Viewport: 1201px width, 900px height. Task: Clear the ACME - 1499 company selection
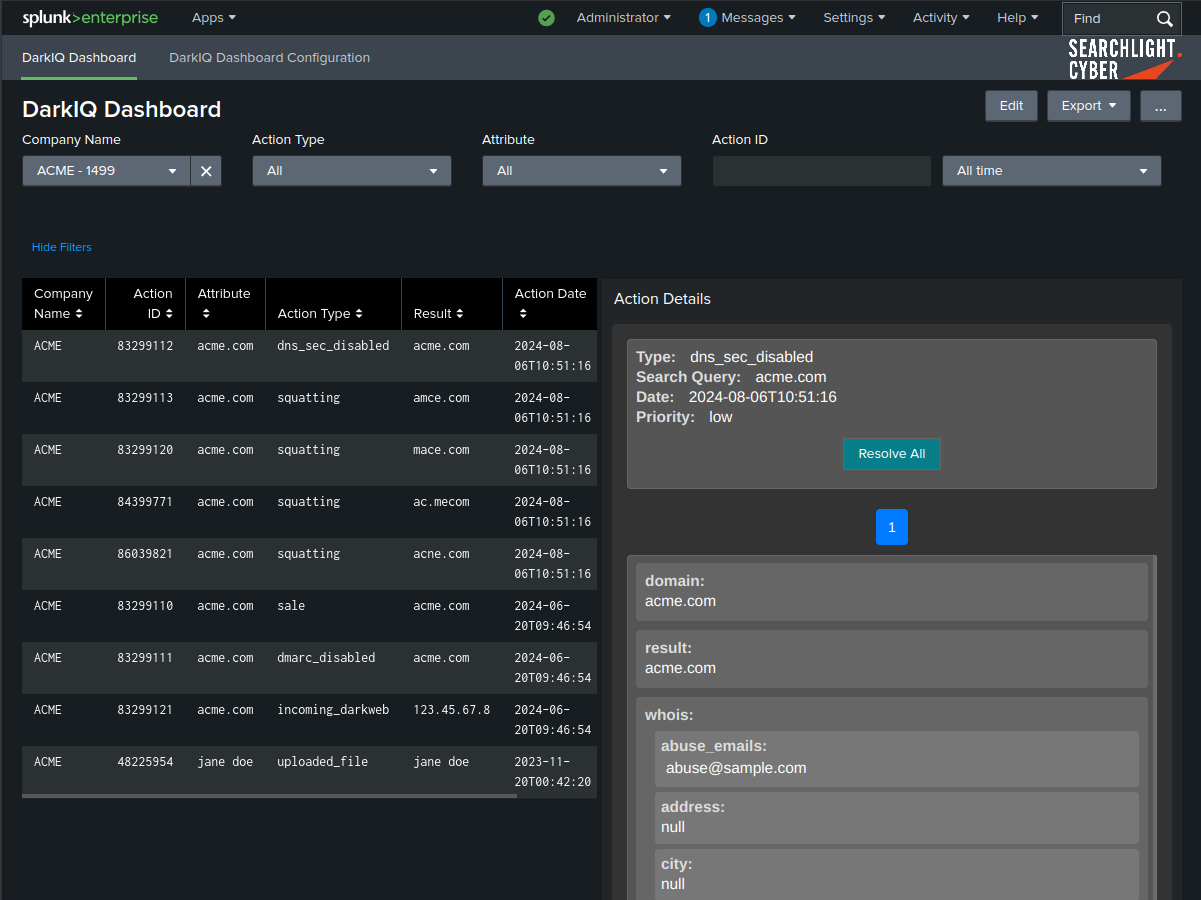[x=206, y=171]
